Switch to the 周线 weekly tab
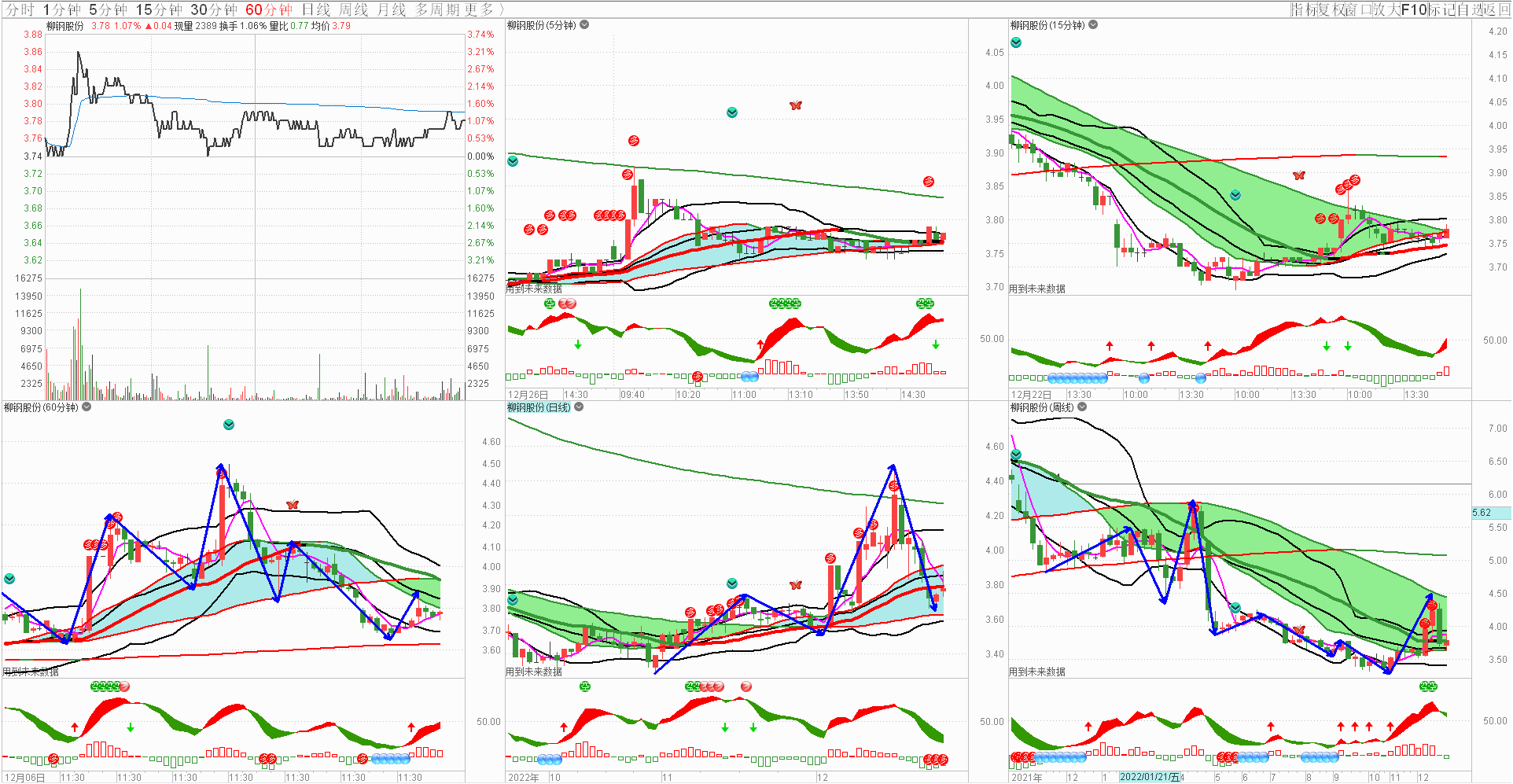Screen dimensions: 1513x784 click(354, 9)
